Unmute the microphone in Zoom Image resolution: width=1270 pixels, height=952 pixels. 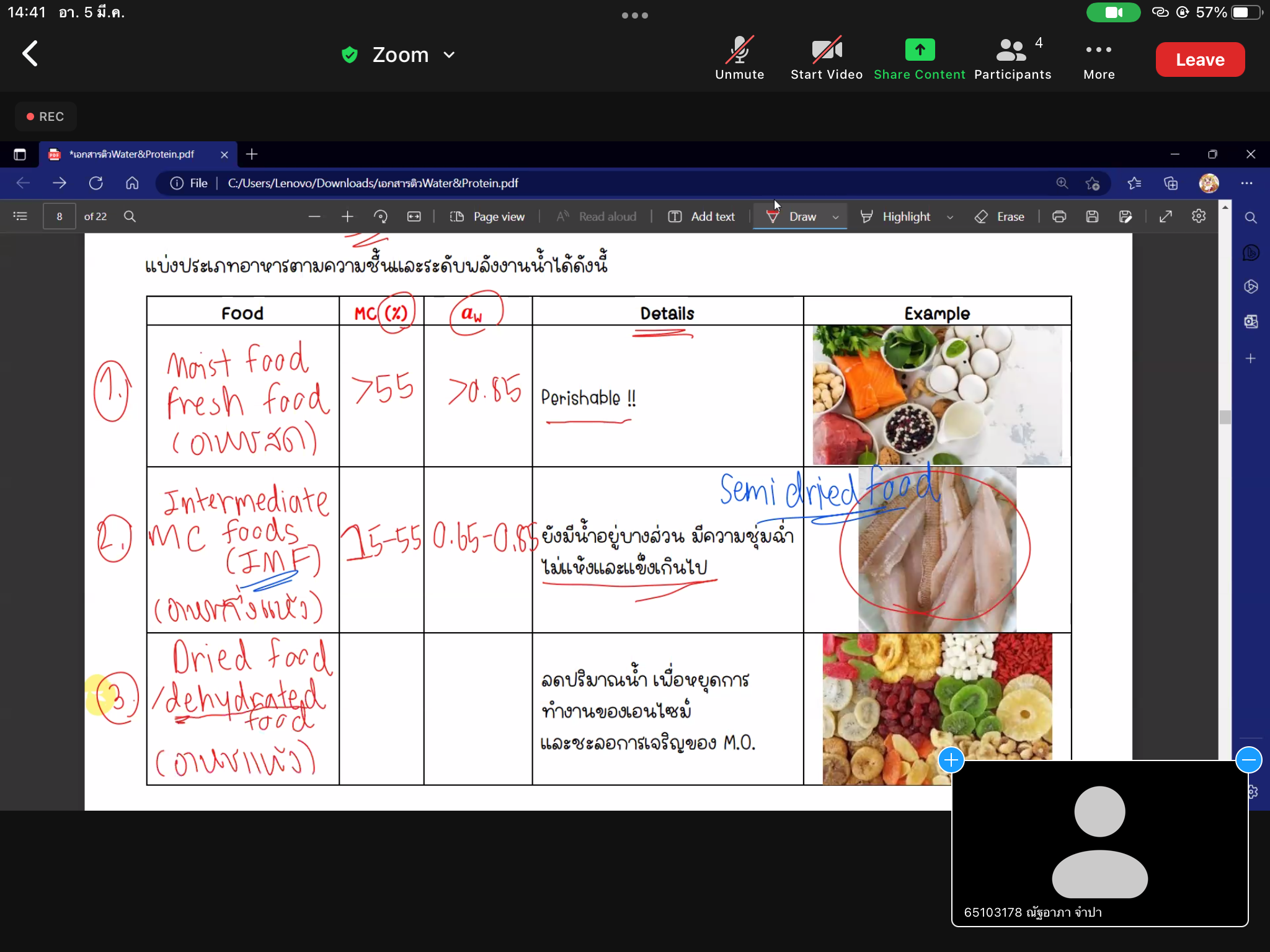[x=739, y=59]
